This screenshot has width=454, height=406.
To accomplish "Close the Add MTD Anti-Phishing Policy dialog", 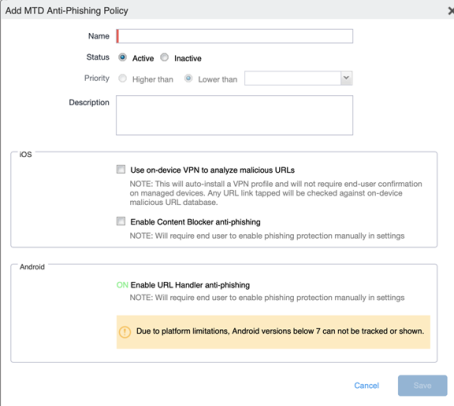I will 451,11.
